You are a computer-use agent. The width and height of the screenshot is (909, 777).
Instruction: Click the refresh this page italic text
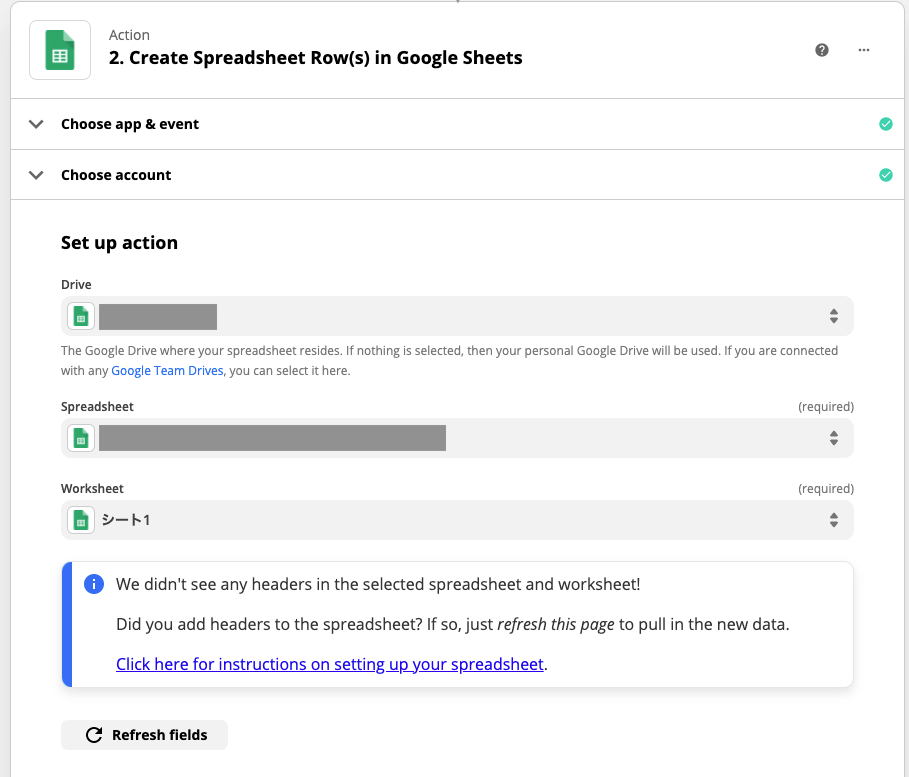click(x=555, y=624)
